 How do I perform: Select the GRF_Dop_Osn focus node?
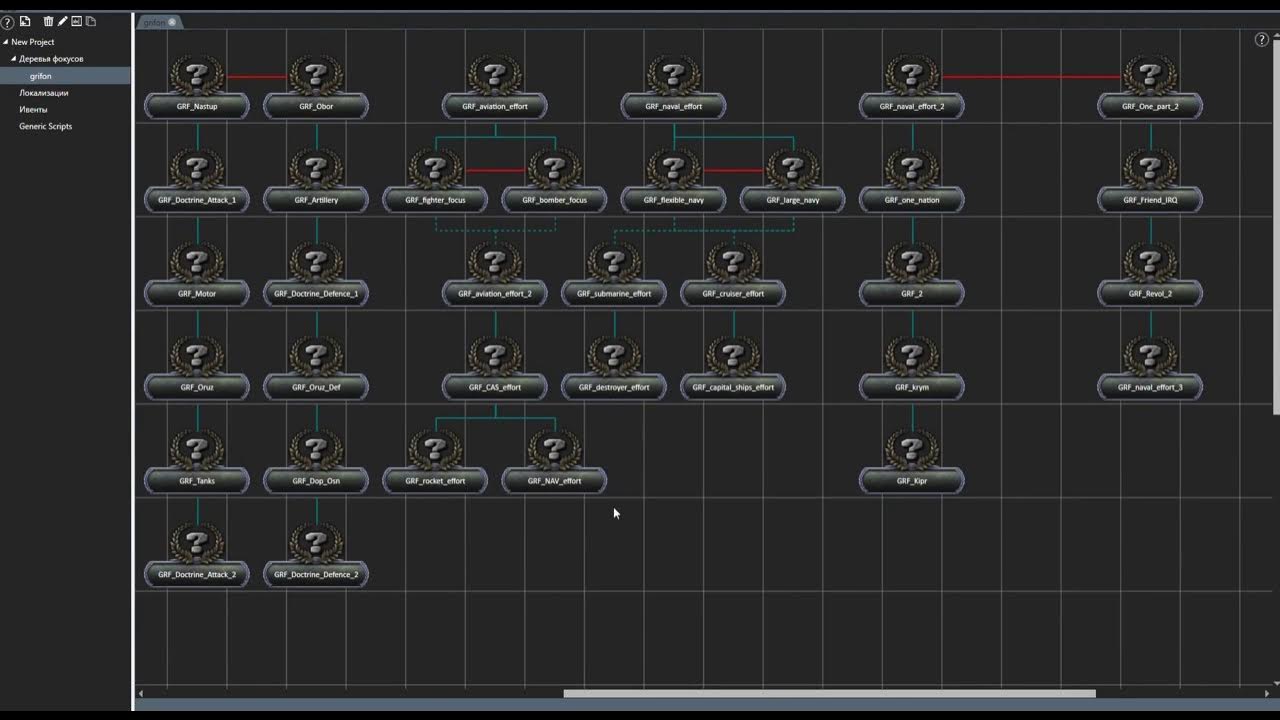(x=316, y=462)
